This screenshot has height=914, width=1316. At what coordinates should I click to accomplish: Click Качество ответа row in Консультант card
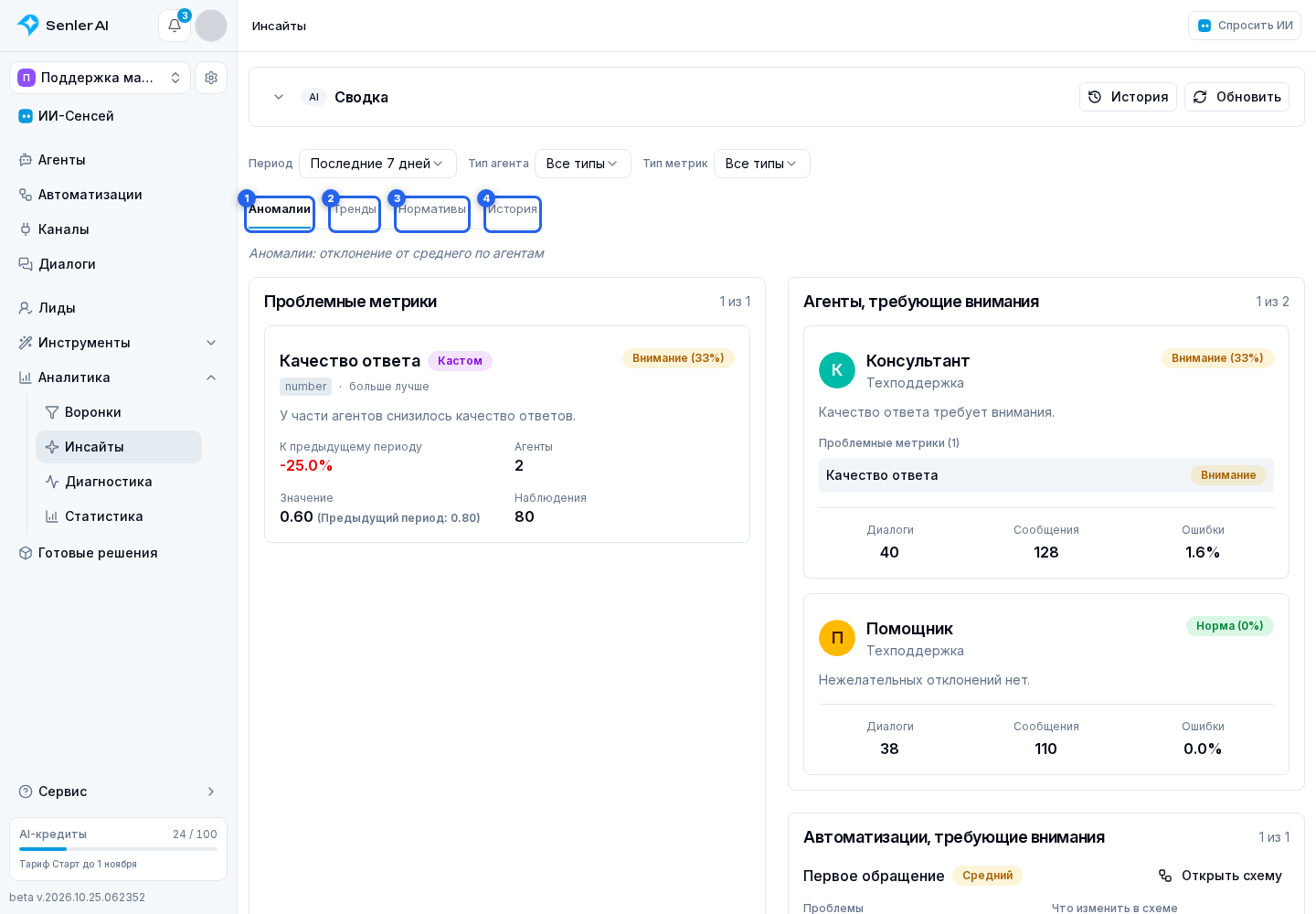click(1046, 475)
